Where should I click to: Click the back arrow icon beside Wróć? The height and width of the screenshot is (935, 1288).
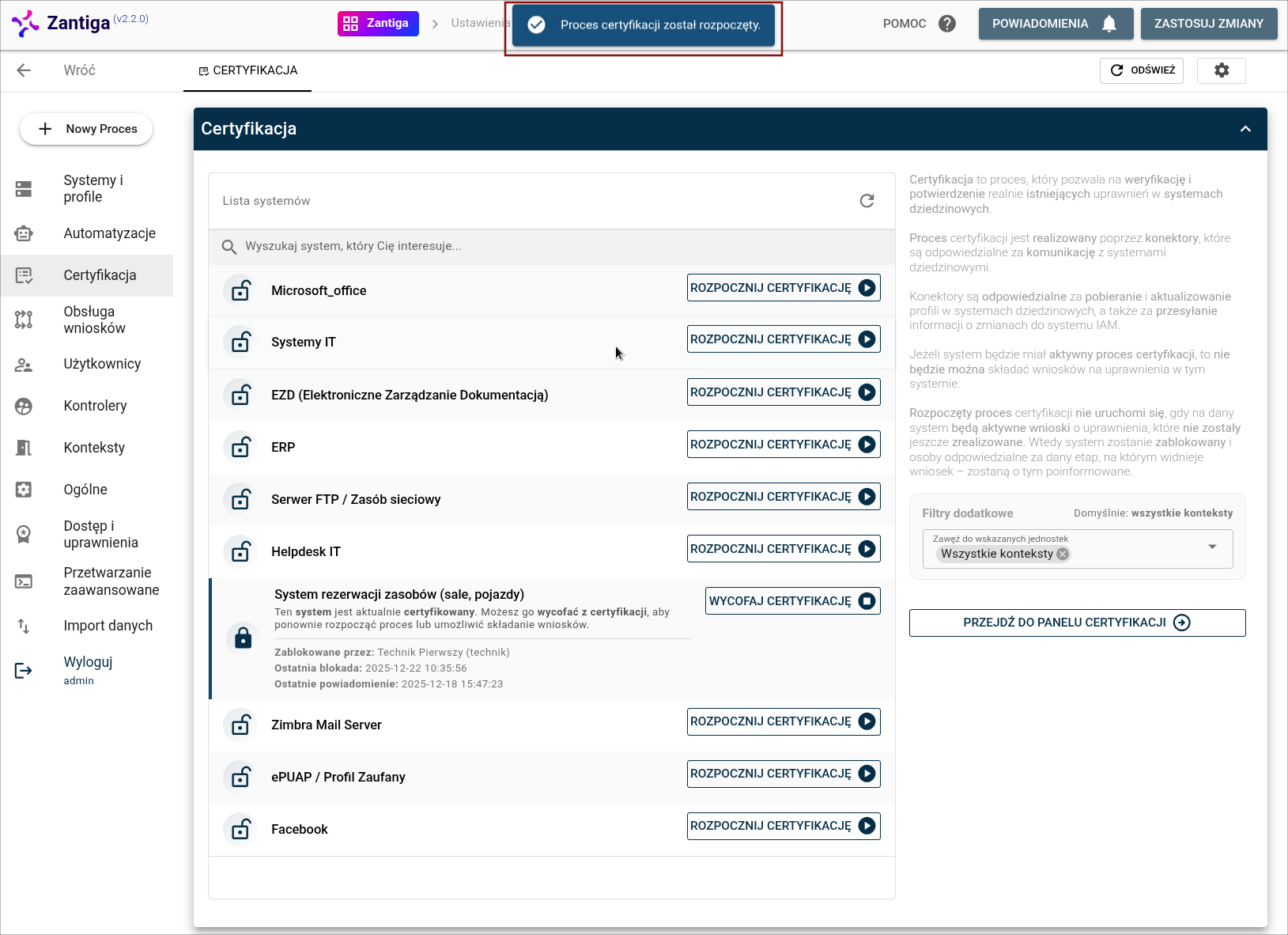click(x=24, y=70)
